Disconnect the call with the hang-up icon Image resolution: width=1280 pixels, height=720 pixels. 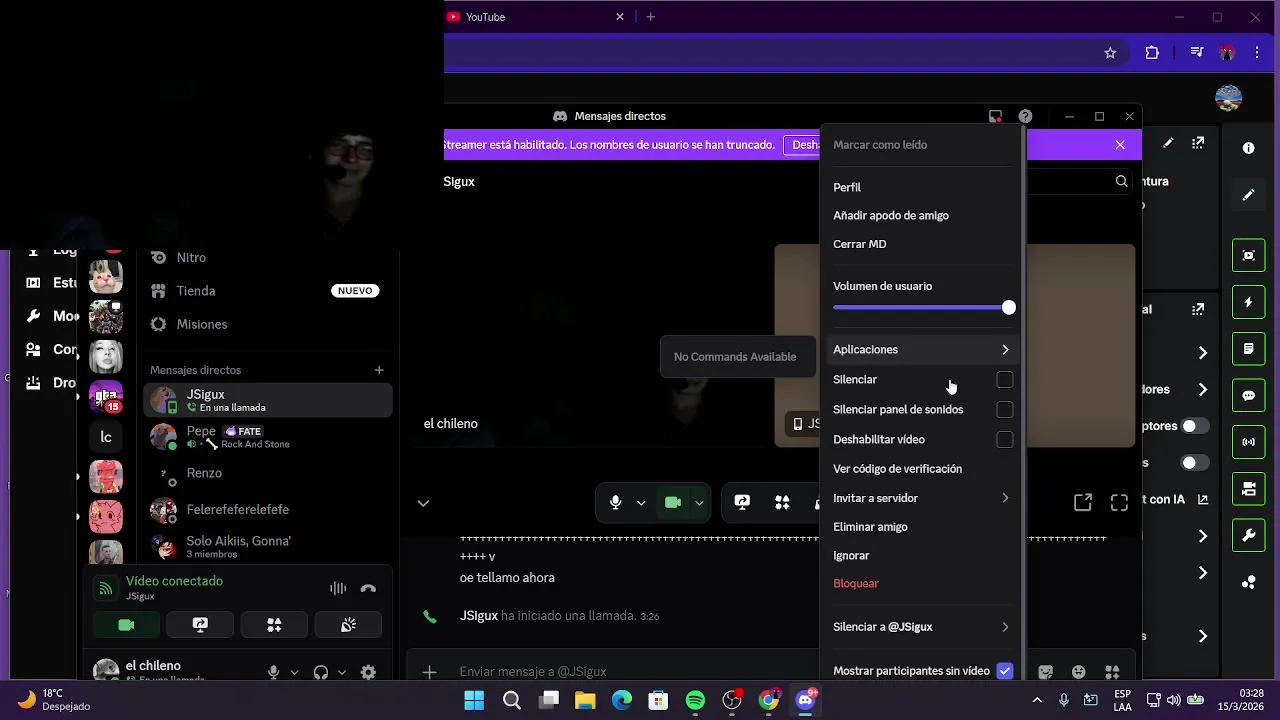[x=368, y=589]
